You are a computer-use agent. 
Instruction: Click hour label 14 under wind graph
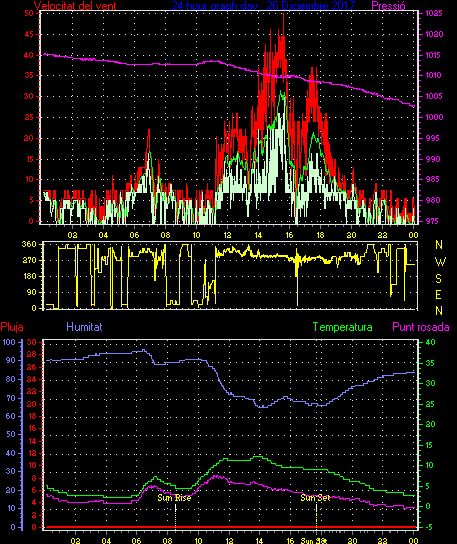[259, 235]
